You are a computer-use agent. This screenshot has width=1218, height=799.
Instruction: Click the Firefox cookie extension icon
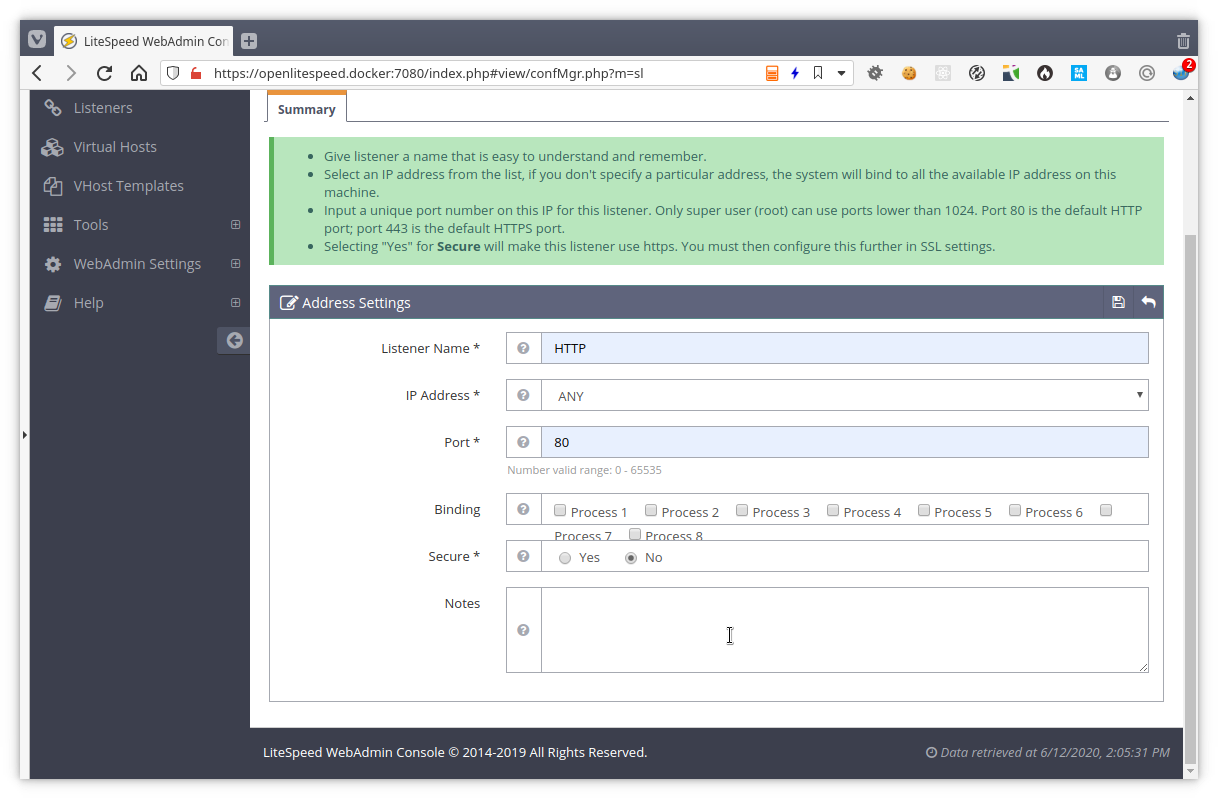point(908,72)
